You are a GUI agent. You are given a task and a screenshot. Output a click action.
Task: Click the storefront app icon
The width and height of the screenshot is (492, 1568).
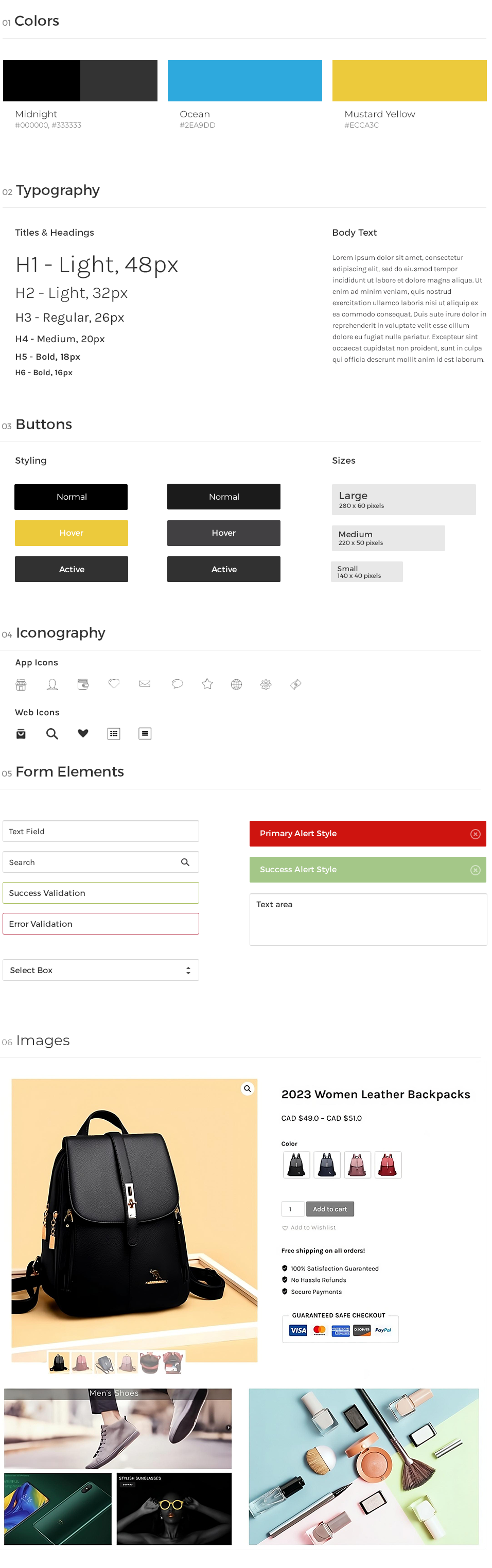pos(21,684)
